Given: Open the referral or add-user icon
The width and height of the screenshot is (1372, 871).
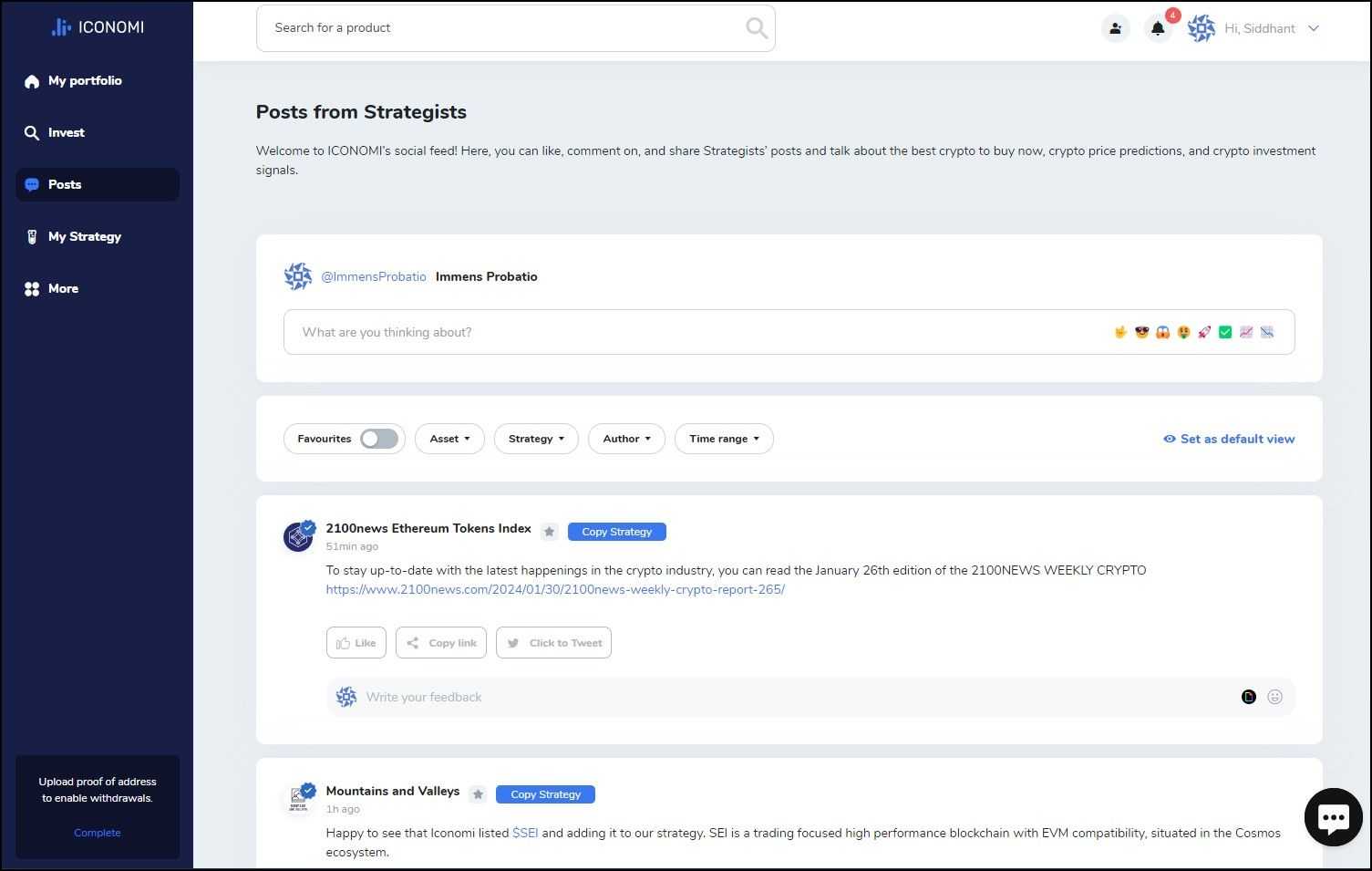Looking at the screenshot, I should coord(1115,28).
